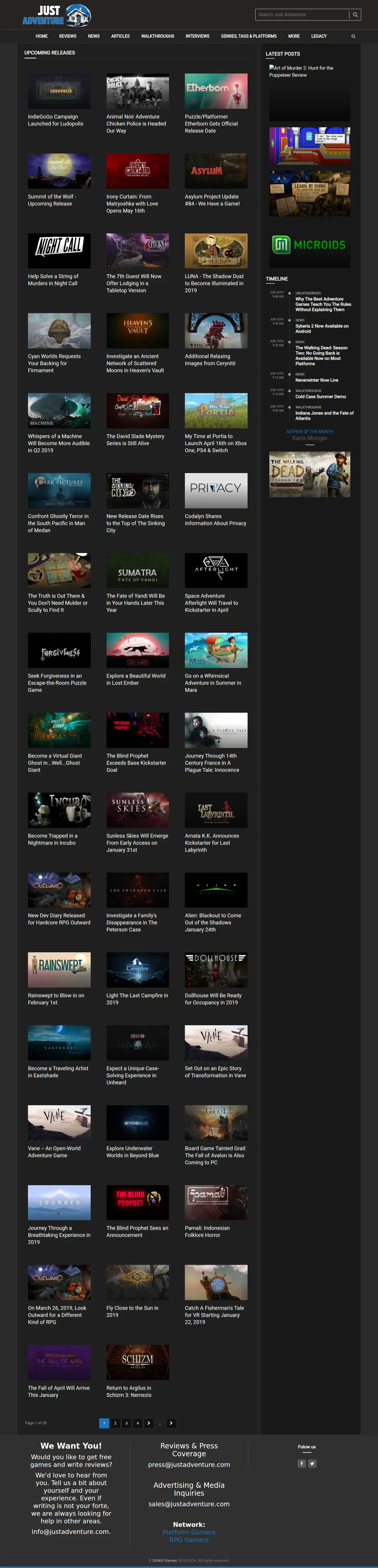
Task: Go to page 2
Action: tap(115, 1423)
